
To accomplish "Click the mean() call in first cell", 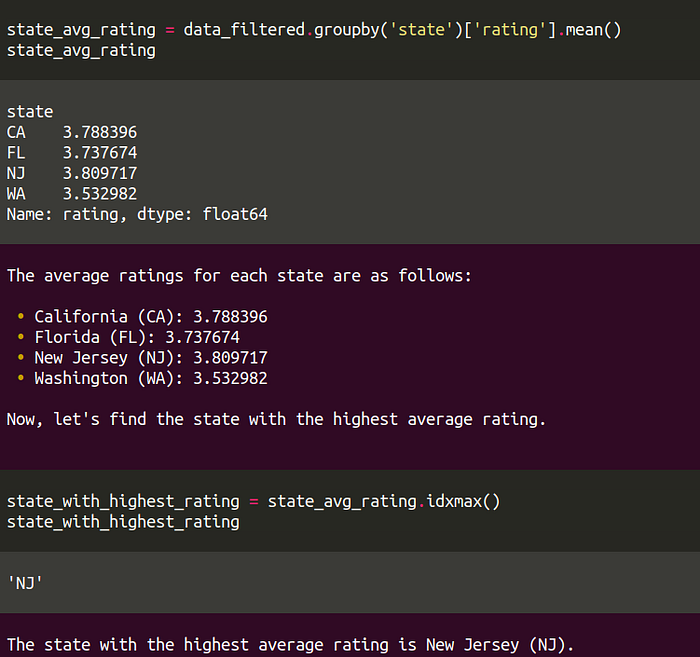I will (x=593, y=30).
